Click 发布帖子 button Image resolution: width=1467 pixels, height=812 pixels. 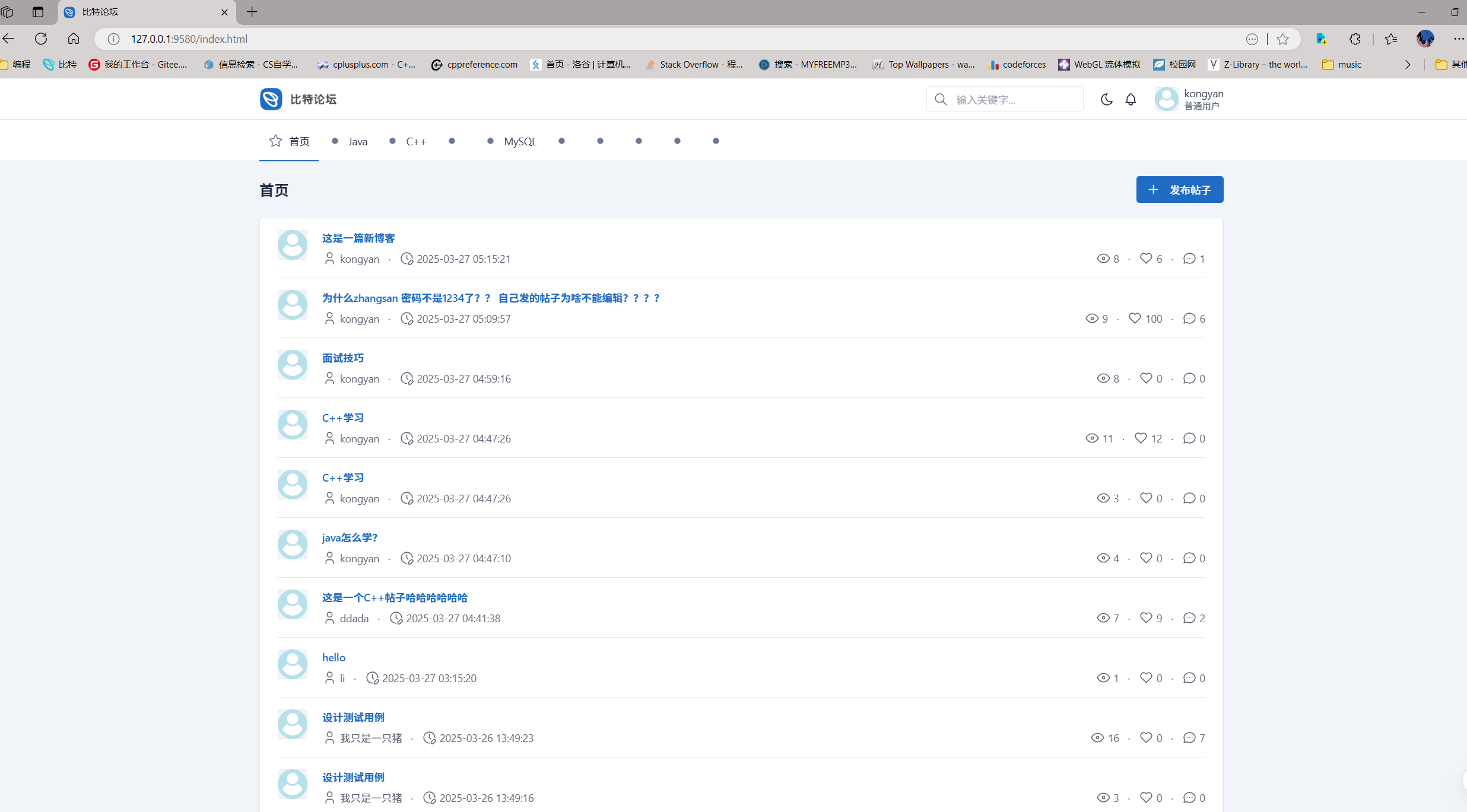[1179, 190]
